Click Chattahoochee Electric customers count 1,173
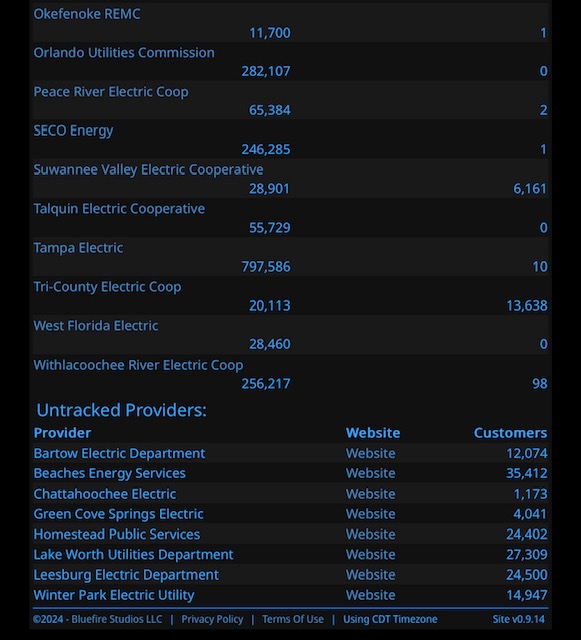 pyautogui.click(x=530, y=494)
